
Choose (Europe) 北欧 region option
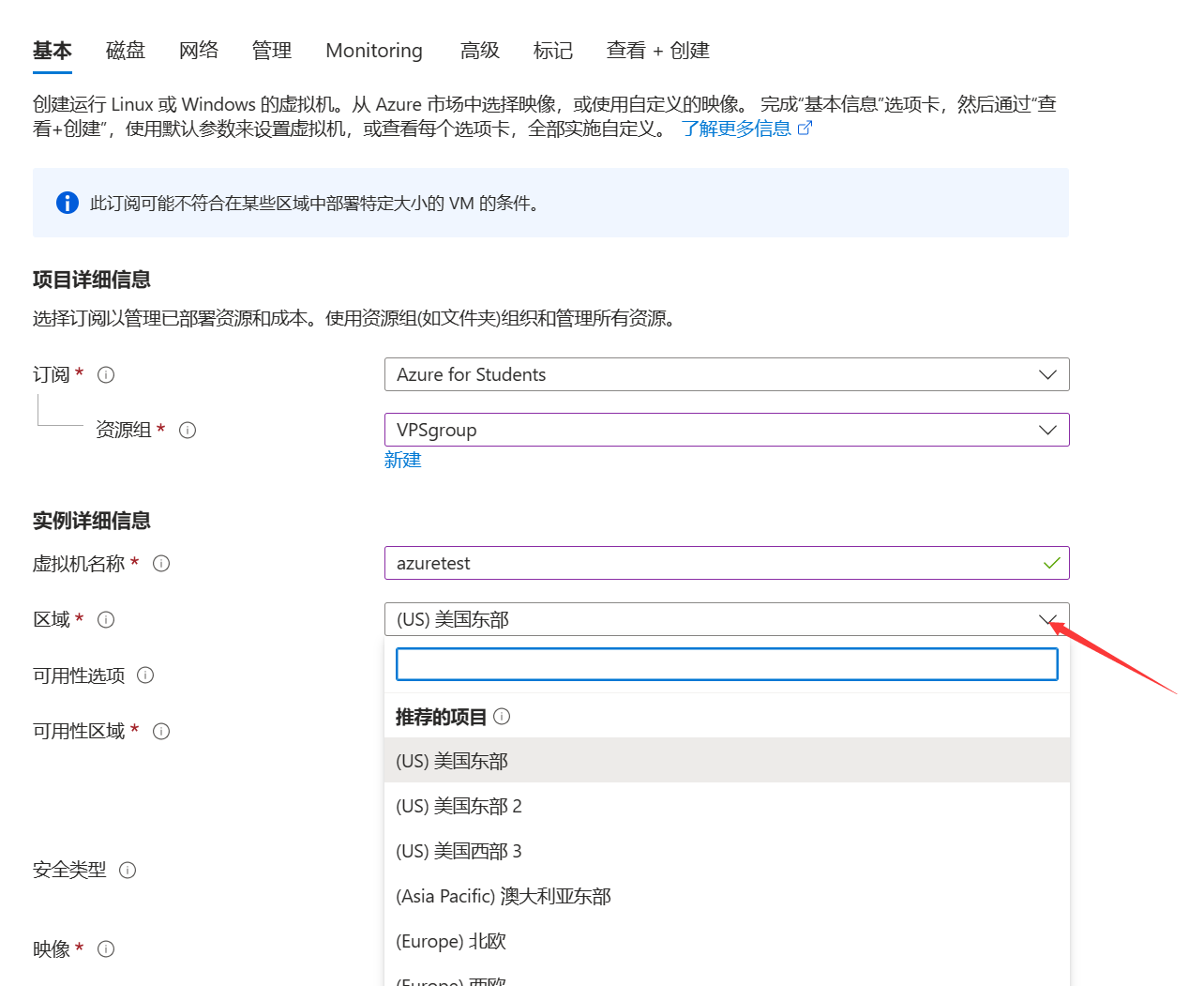click(x=727, y=941)
